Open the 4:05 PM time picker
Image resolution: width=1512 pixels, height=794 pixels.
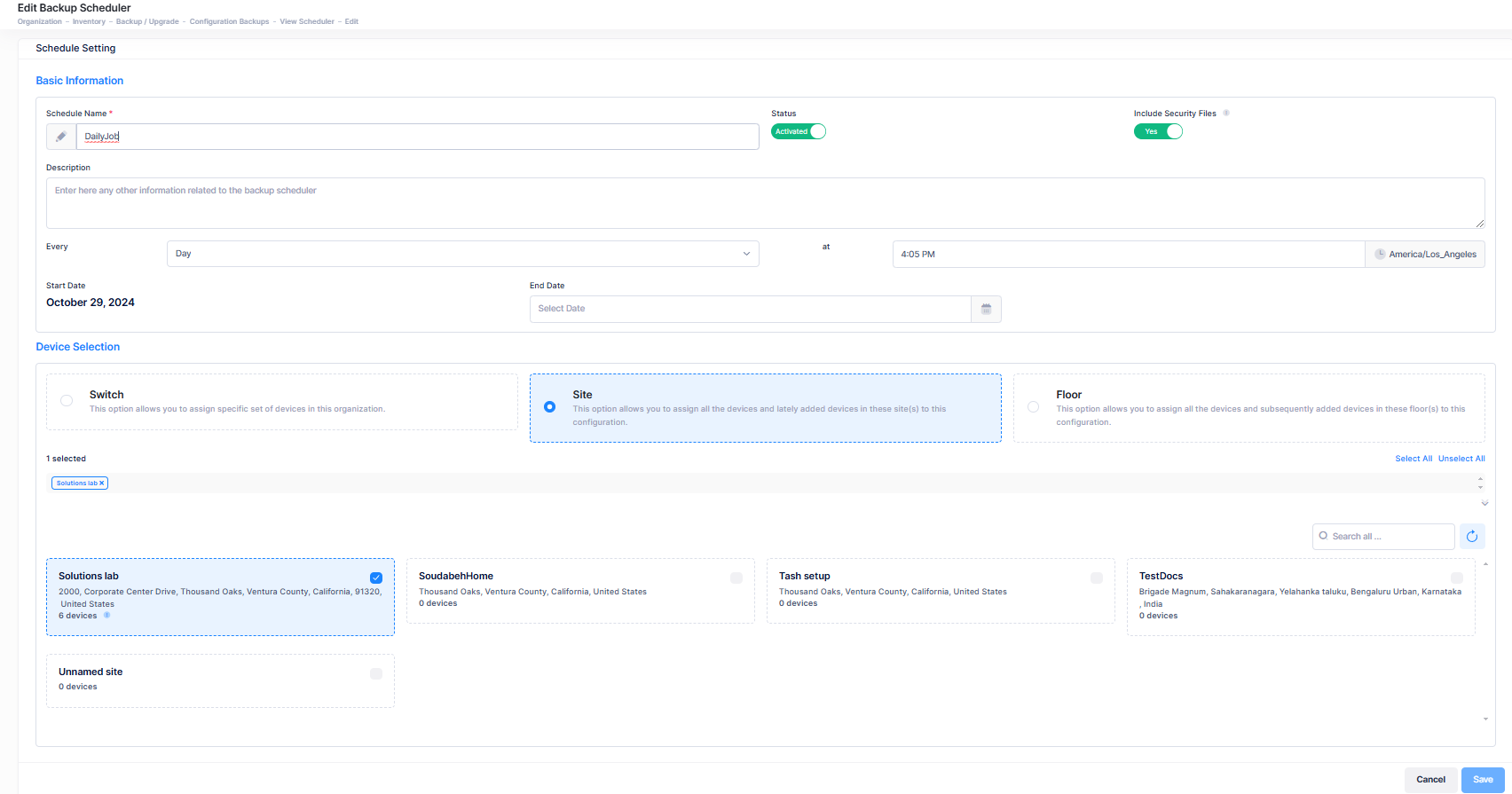[1127, 255]
